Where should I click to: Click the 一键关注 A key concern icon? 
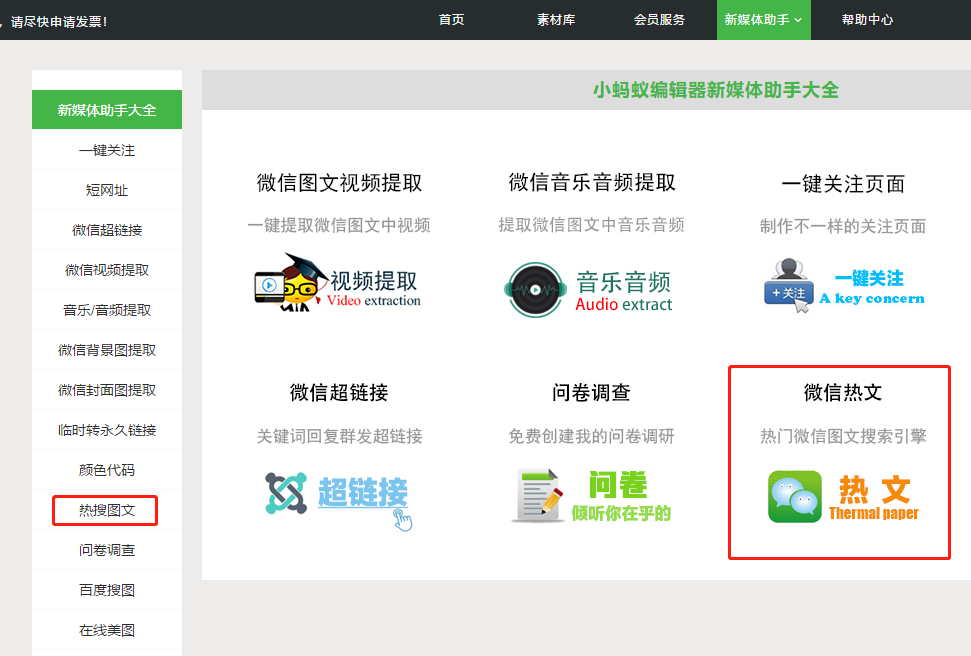click(x=844, y=286)
